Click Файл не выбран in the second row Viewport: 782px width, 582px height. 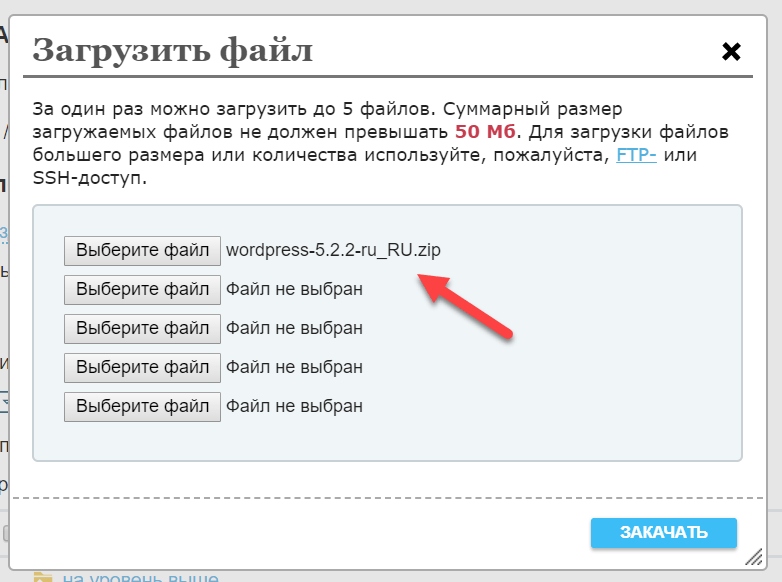(x=294, y=289)
